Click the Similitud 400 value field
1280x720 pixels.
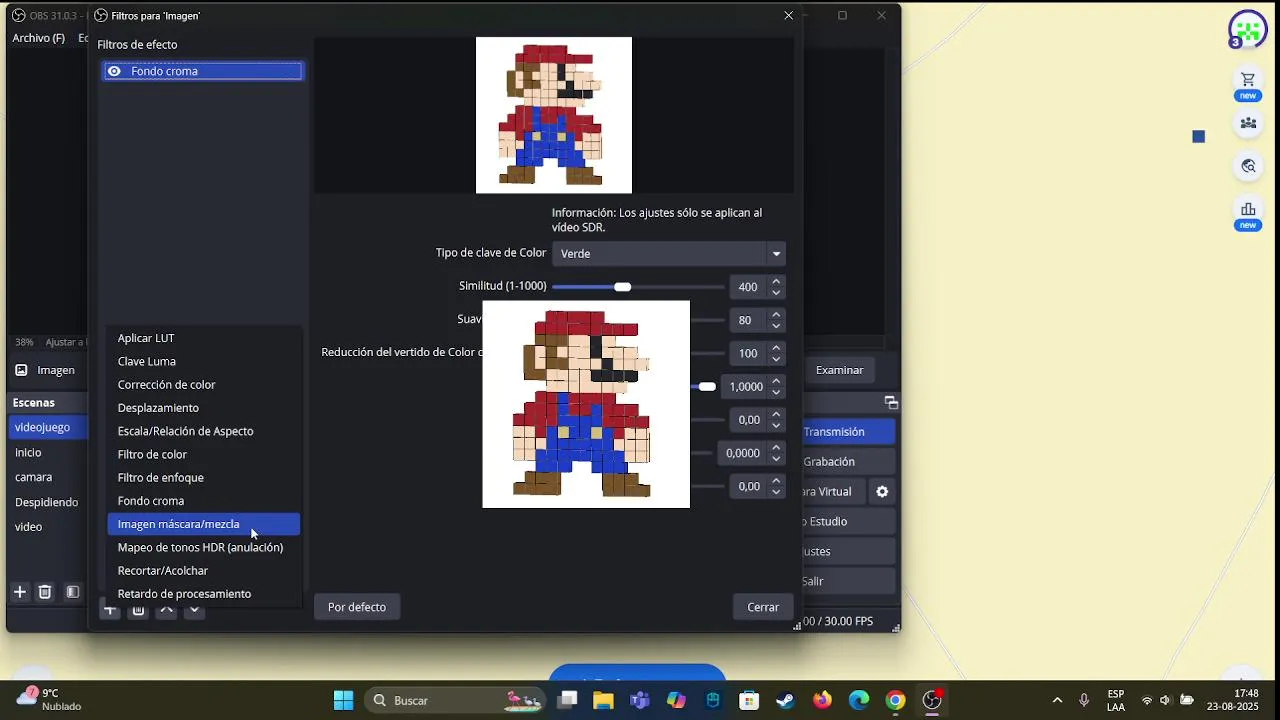pyautogui.click(x=749, y=287)
